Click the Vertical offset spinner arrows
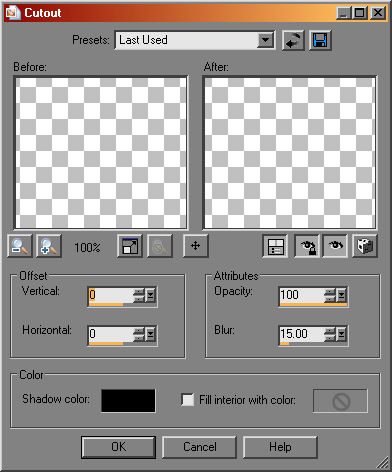Viewport: 392px width, 472px height. (139, 295)
